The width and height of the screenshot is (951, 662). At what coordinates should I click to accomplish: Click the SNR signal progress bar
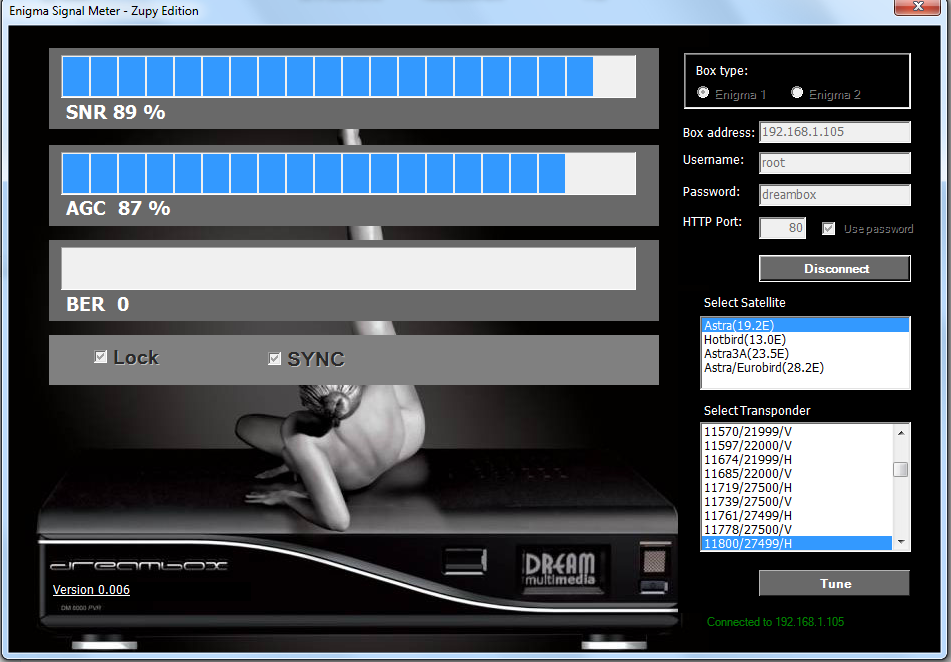tap(349, 76)
